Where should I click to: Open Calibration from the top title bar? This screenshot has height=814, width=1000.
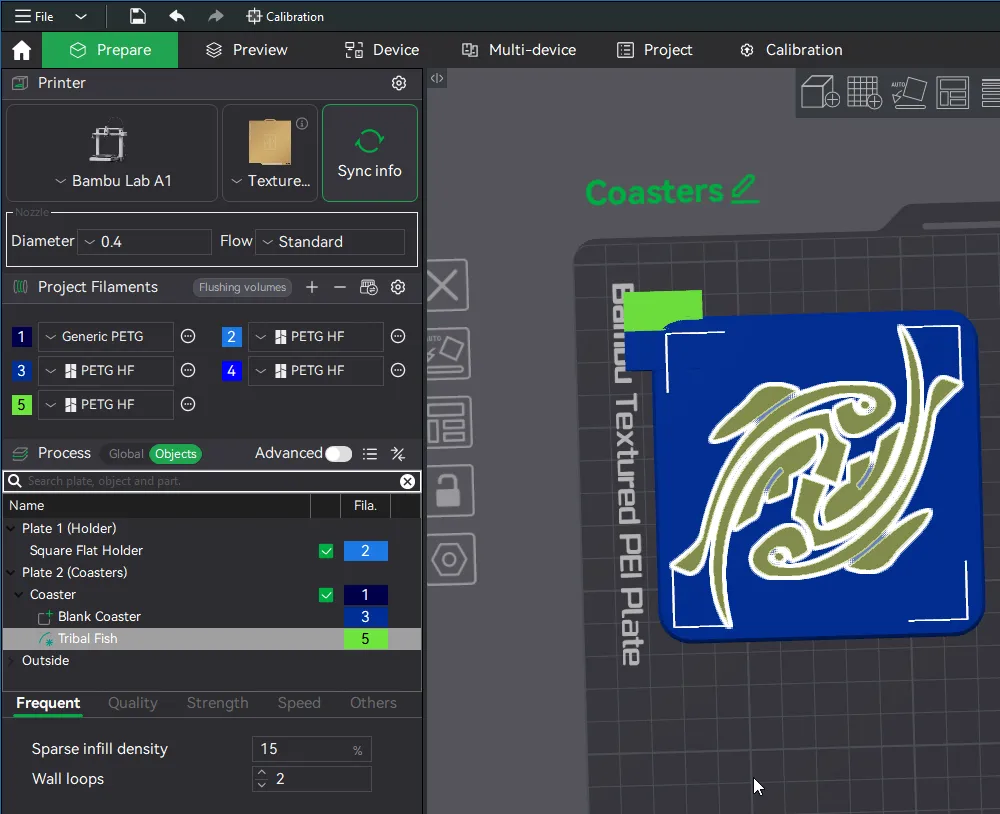click(285, 17)
